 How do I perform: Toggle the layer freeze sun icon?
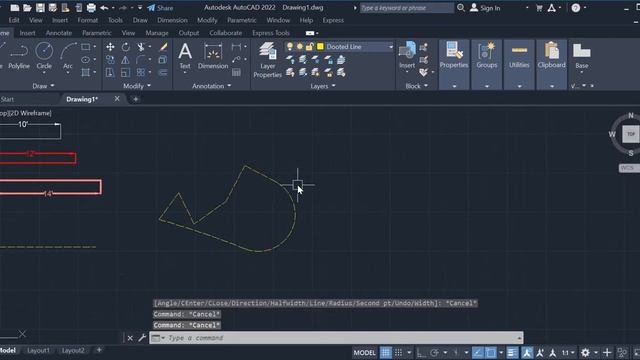[x=300, y=47]
